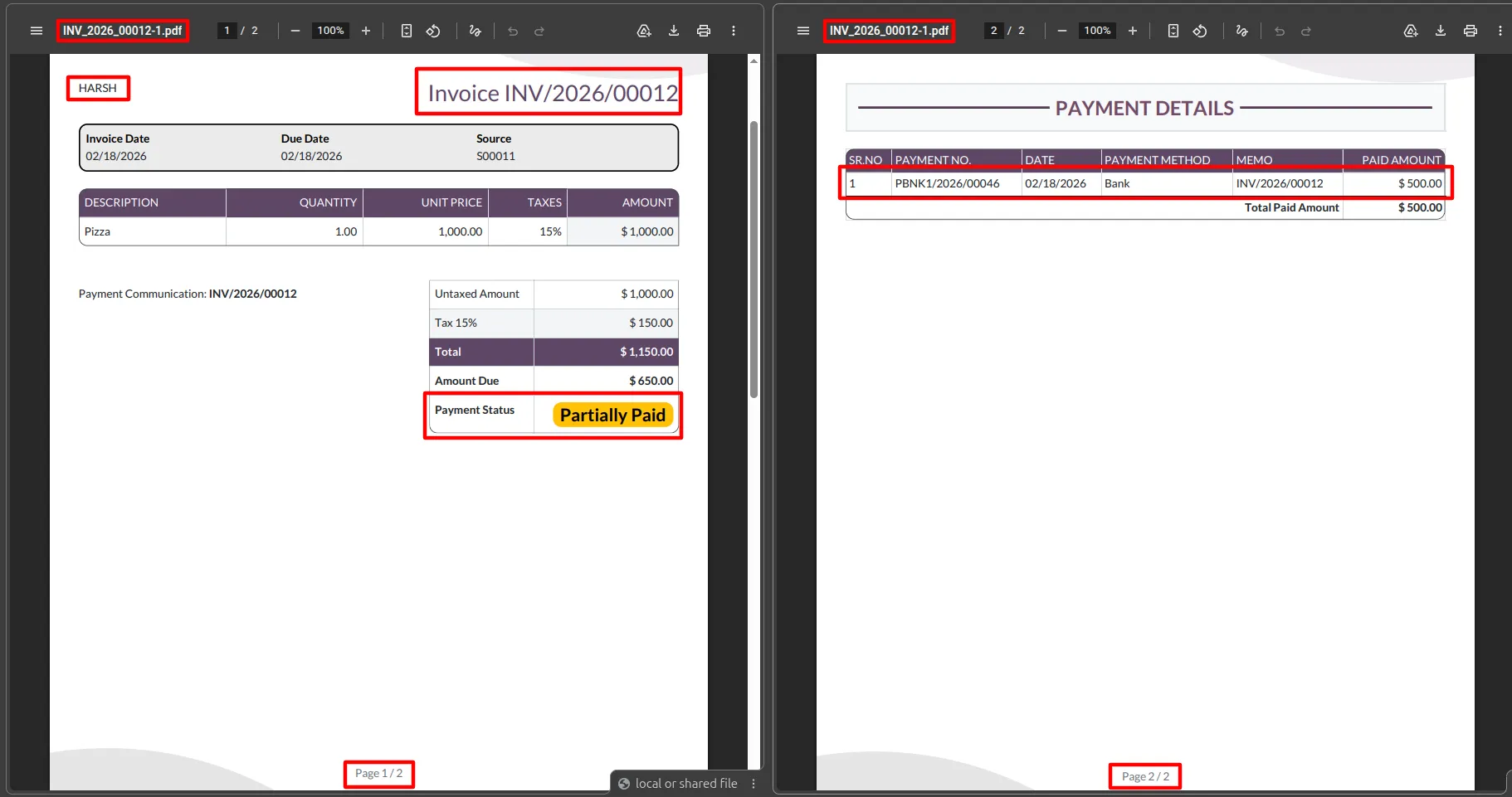The width and height of the screenshot is (1512, 797).
Task: Open more actions menu in left viewer
Action: (734, 31)
